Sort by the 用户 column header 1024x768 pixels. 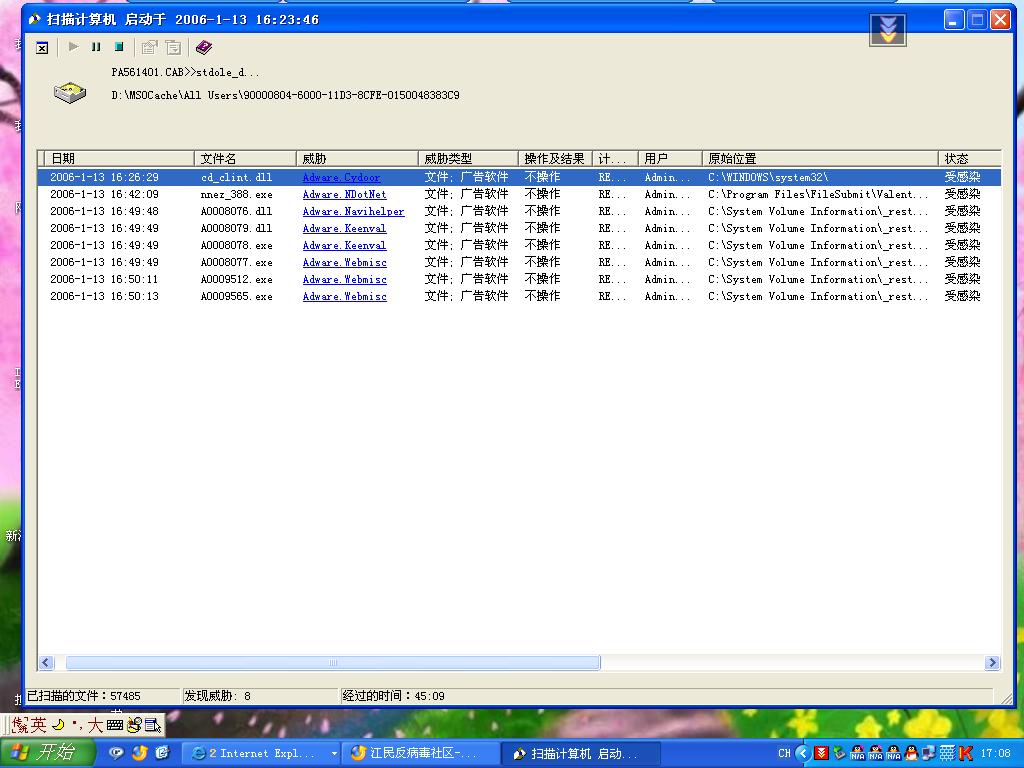click(x=670, y=159)
